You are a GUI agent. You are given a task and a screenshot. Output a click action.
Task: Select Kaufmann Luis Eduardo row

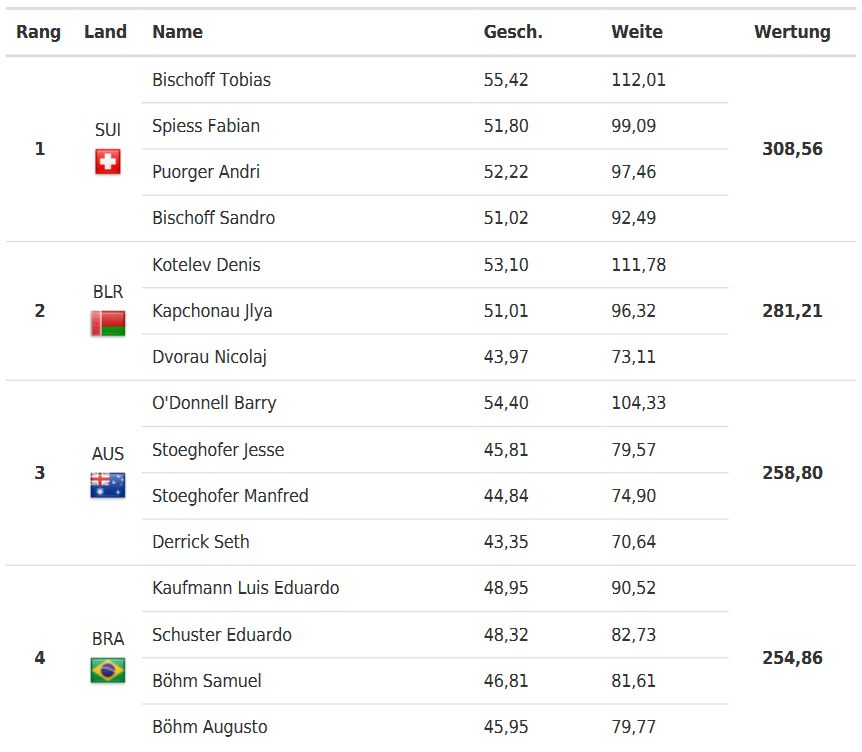coord(435,588)
